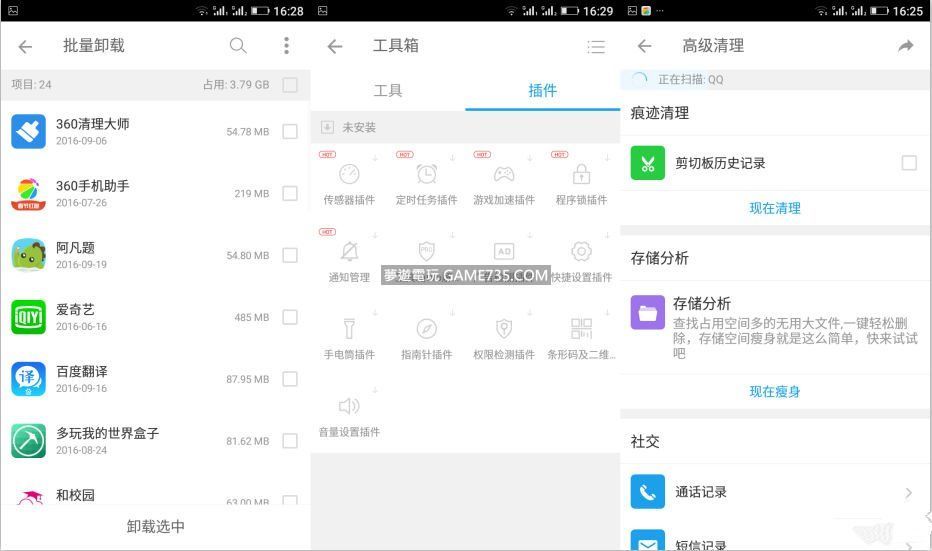Image resolution: width=932 pixels, height=551 pixels.
Task: Go back from 高级清理 screen
Action: tap(644, 46)
